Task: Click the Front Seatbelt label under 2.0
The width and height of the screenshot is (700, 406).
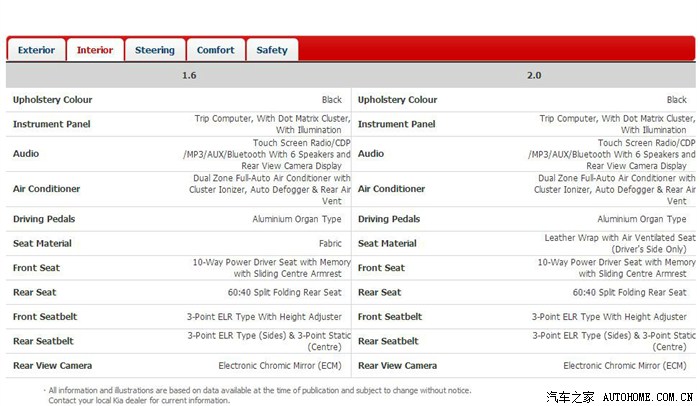Action: pyautogui.click(x=390, y=317)
